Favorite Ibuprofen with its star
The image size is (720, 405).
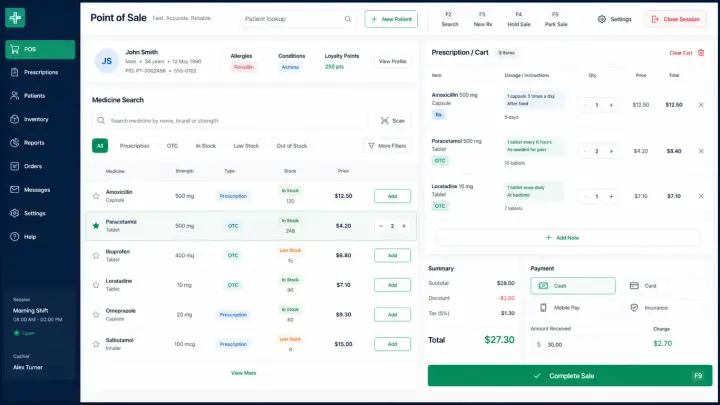[x=96, y=255]
